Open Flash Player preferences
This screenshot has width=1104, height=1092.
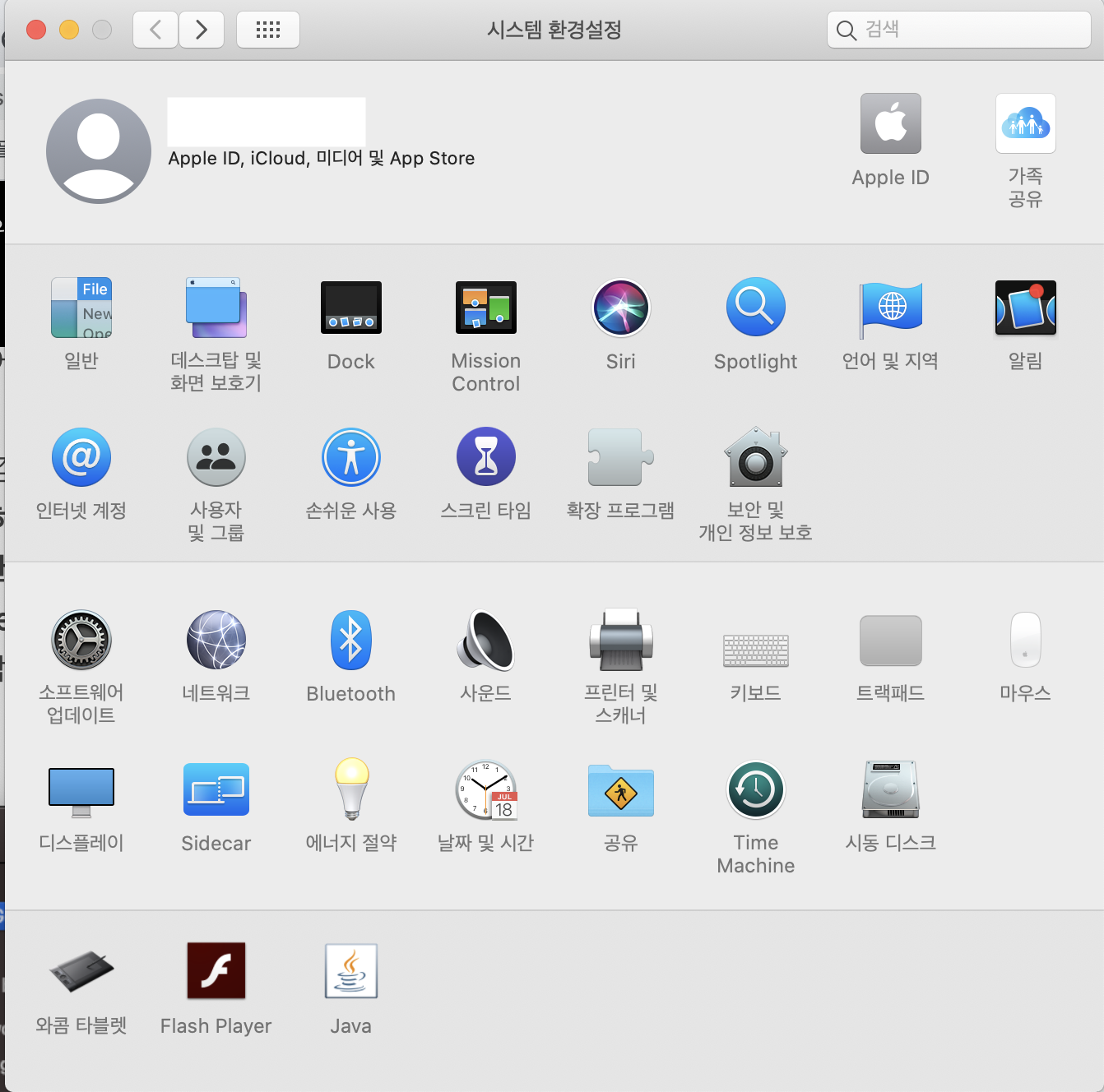pos(216,970)
